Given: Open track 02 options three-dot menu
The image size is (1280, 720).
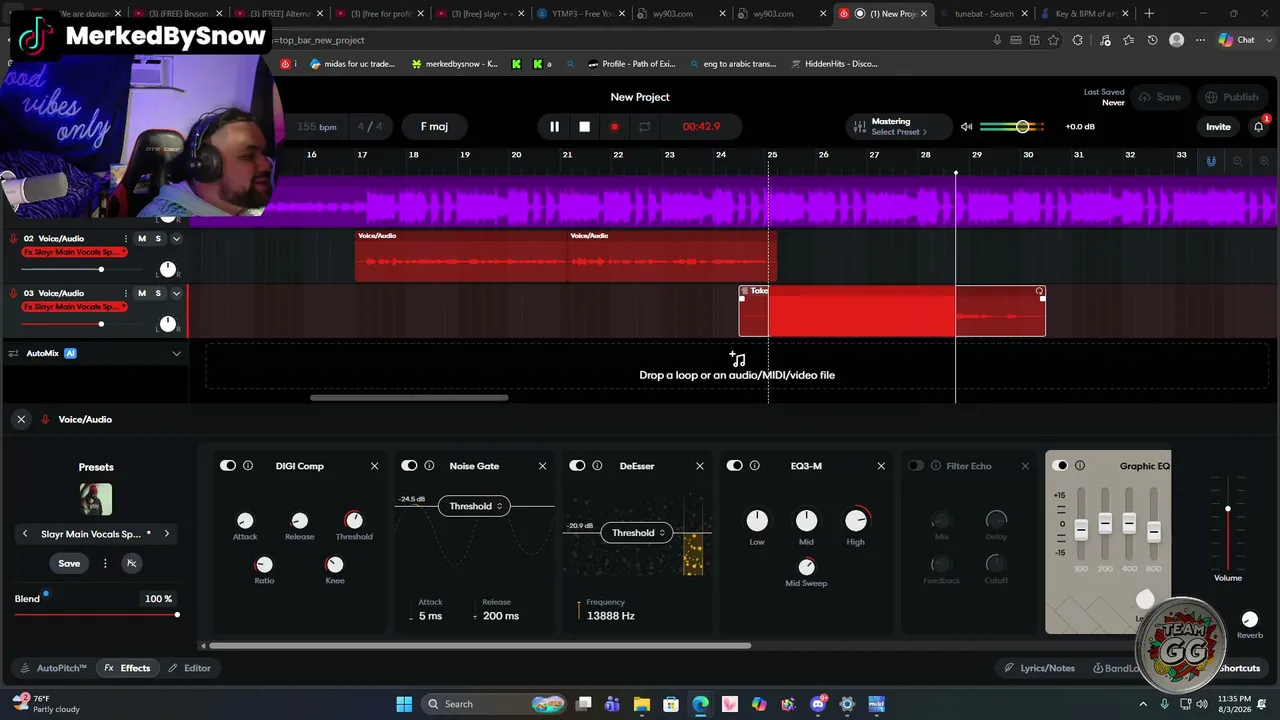Looking at the screenshot, I should [125, 239].
